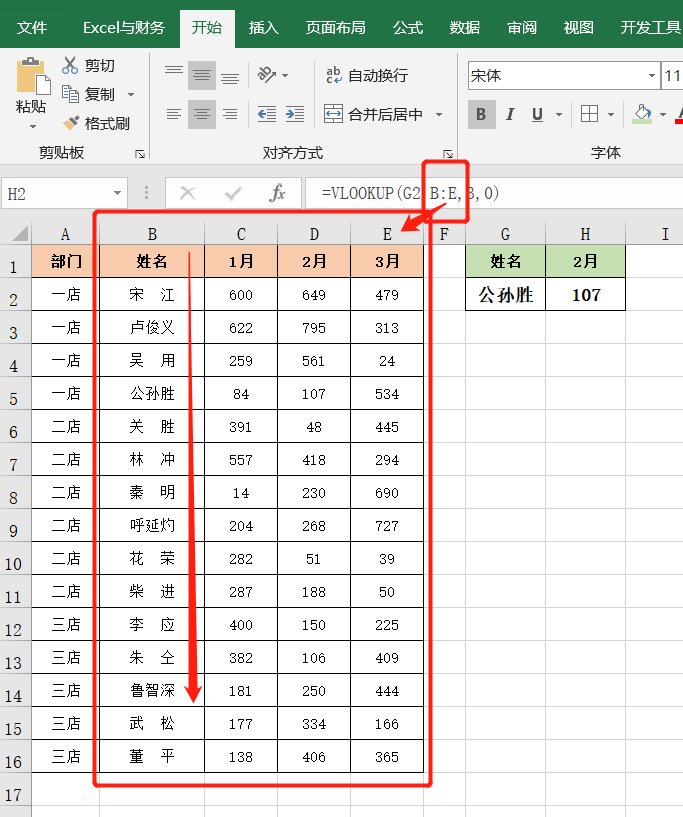
Task: Select the cell containing 卢俊义
Action: (152, 327)
